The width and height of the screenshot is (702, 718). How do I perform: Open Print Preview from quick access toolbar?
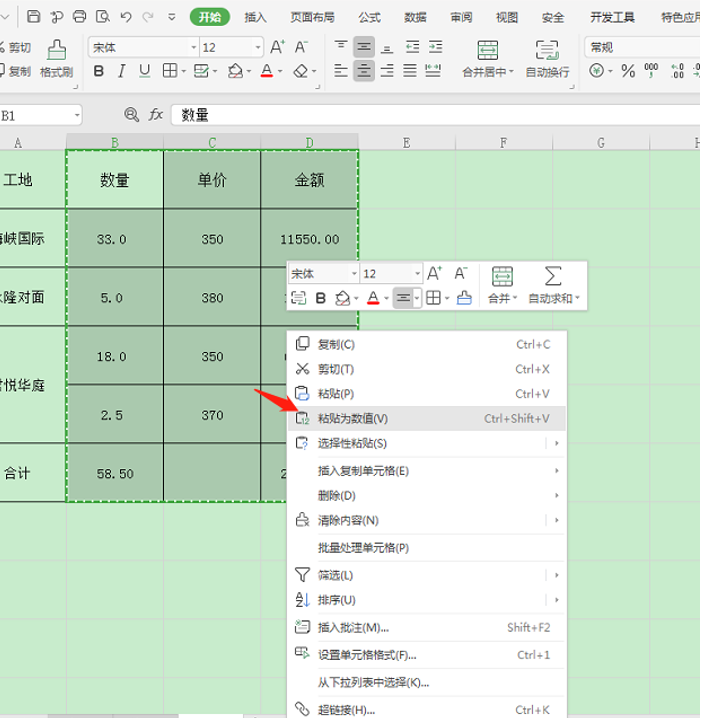tap(103, 17)
